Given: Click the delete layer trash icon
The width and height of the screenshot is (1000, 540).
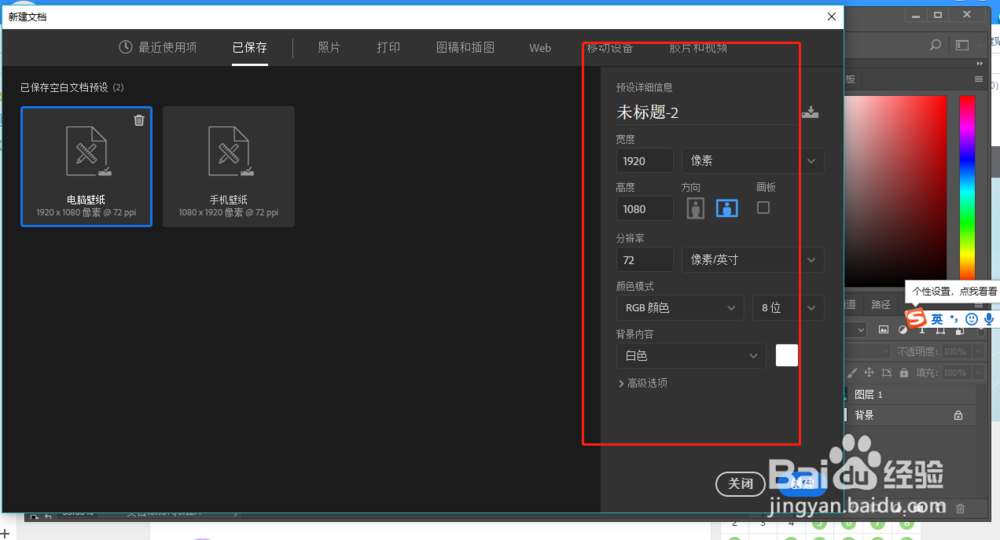Looking at the screenshot, I should click(x=960, y=508).
